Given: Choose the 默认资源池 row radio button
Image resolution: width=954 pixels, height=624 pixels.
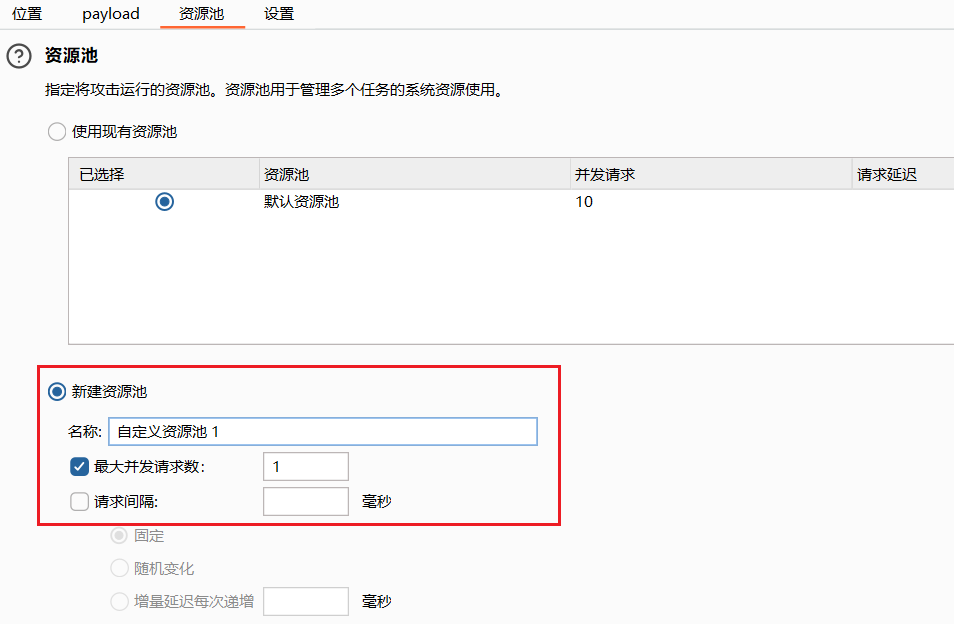Looking at the screenshot, I should (165, 202).
